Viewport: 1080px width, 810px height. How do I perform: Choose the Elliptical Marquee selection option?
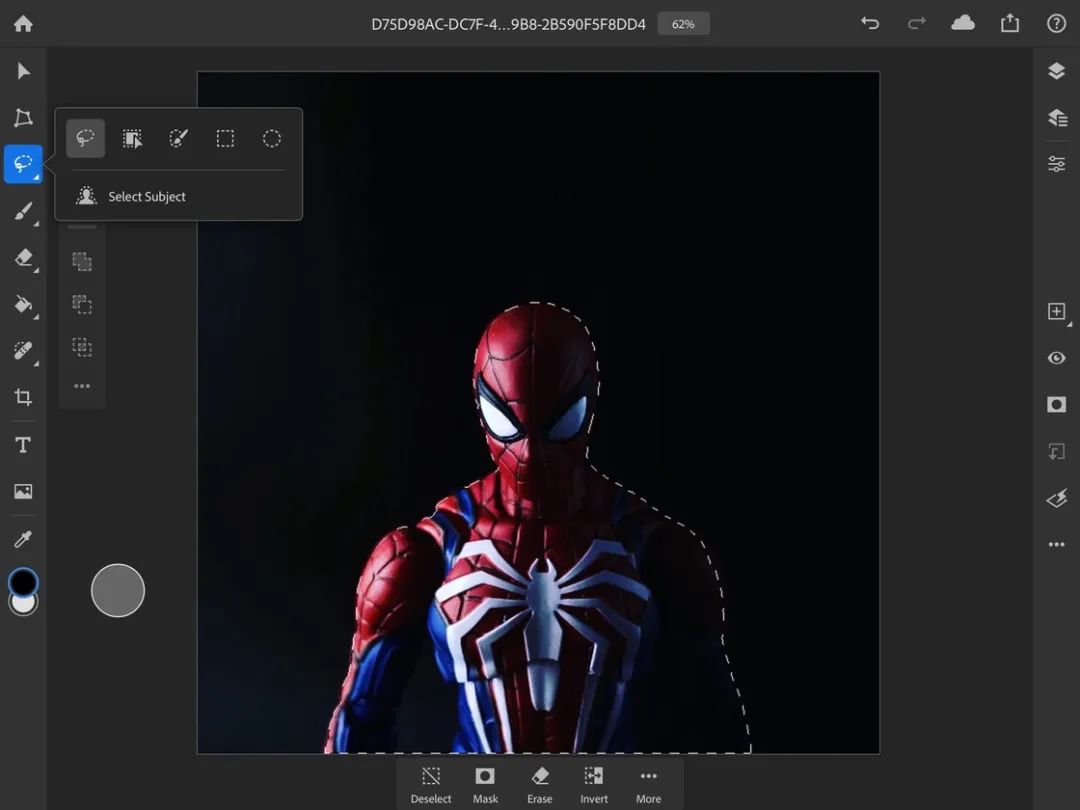tap(272, 139)
